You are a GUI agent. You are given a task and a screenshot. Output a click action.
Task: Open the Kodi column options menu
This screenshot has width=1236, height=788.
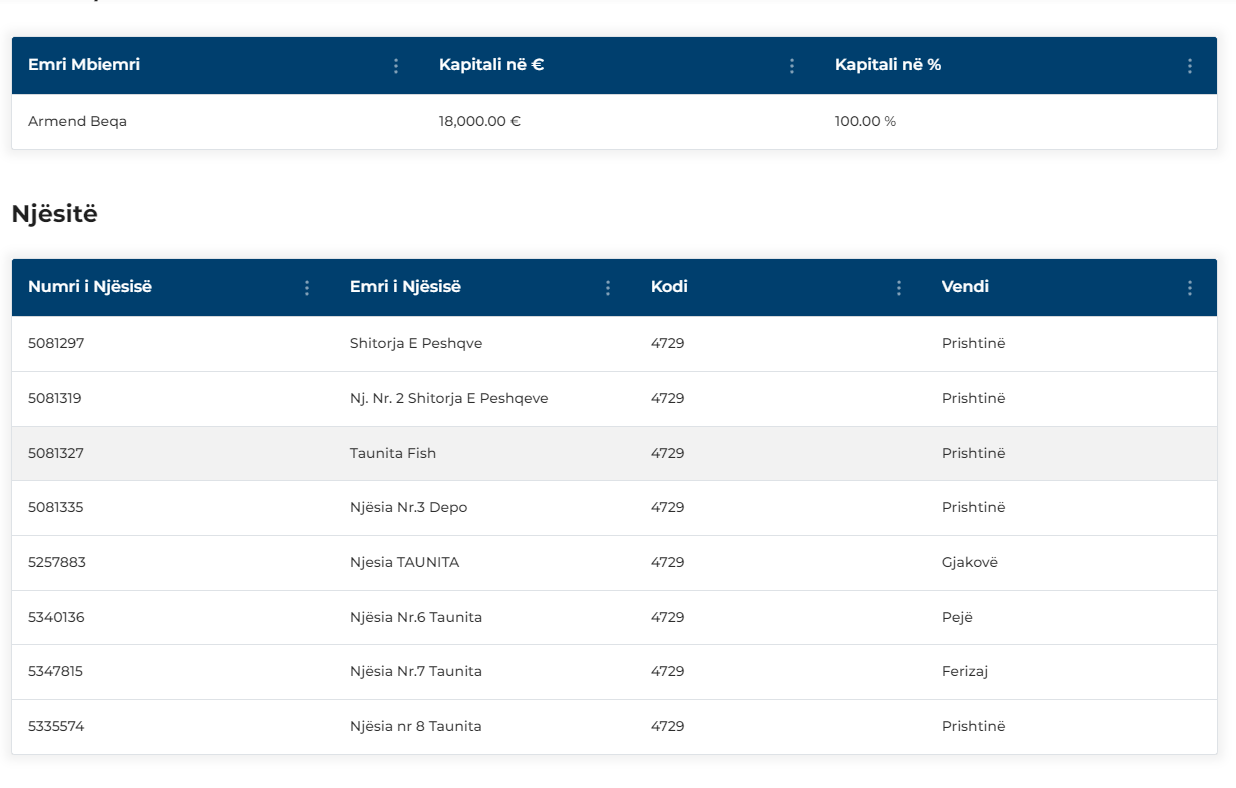coord(899,288)
